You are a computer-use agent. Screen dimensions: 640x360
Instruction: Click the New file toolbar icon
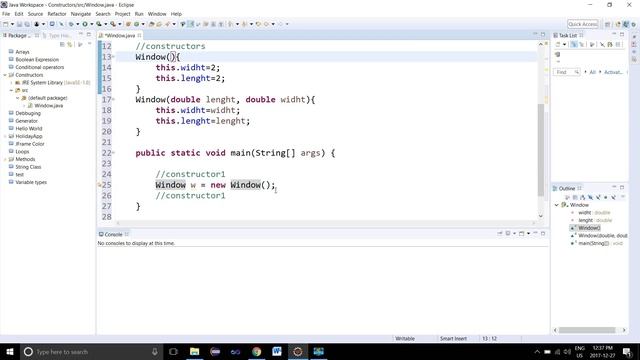coord(6,24)
